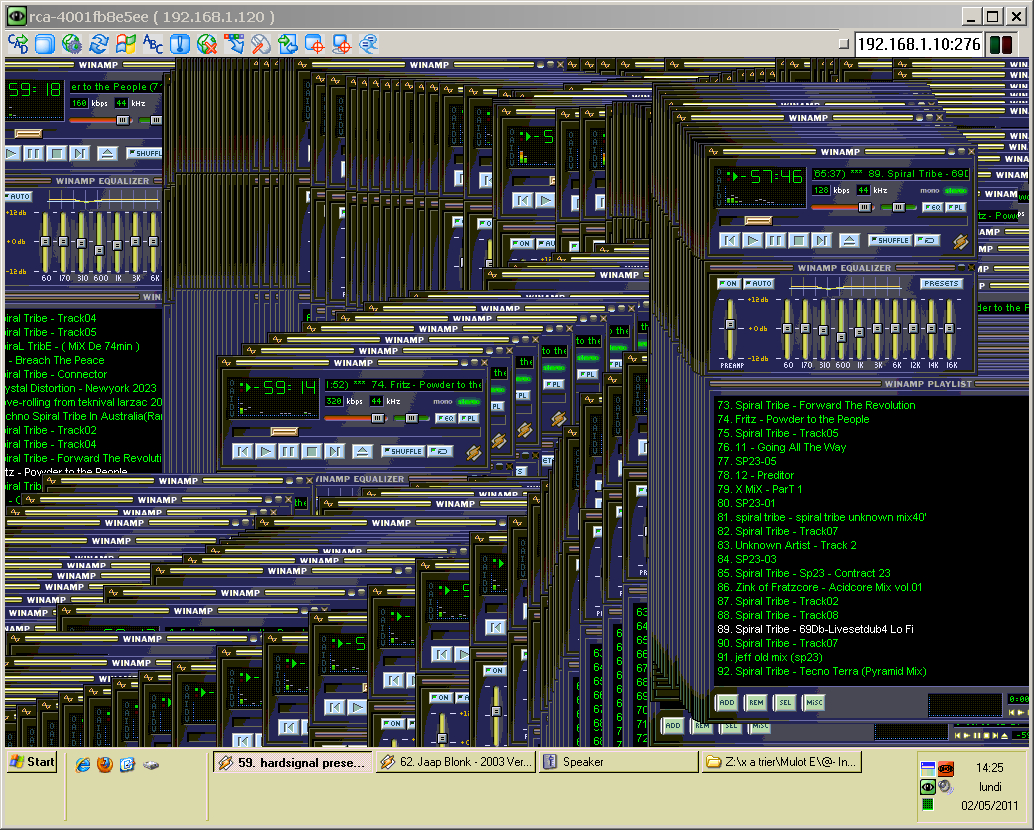Close VNC connection globe with red X
Viewport: 1034px width, 830px height.
click(x=207, y=44)
